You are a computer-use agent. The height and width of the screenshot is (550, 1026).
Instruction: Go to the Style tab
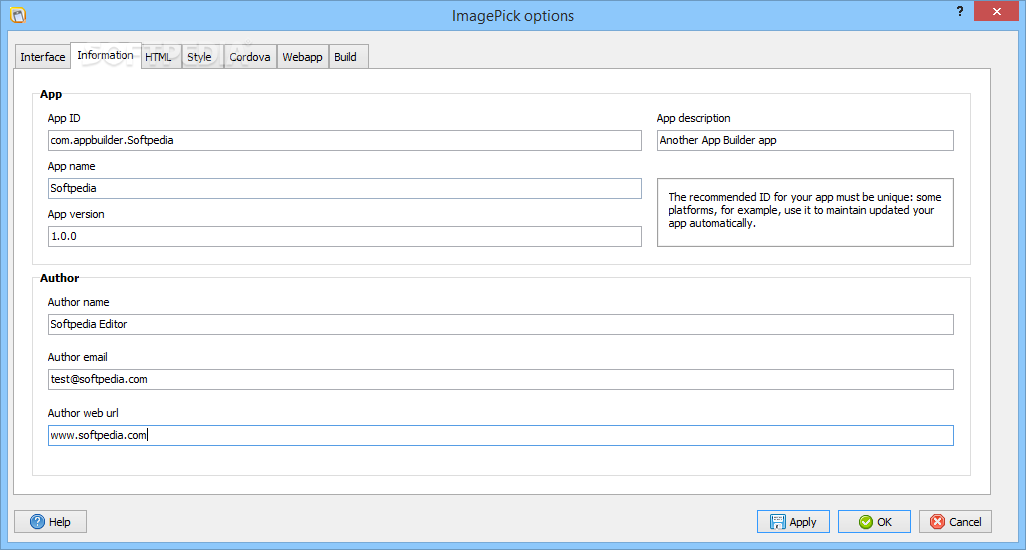[200, 57]
